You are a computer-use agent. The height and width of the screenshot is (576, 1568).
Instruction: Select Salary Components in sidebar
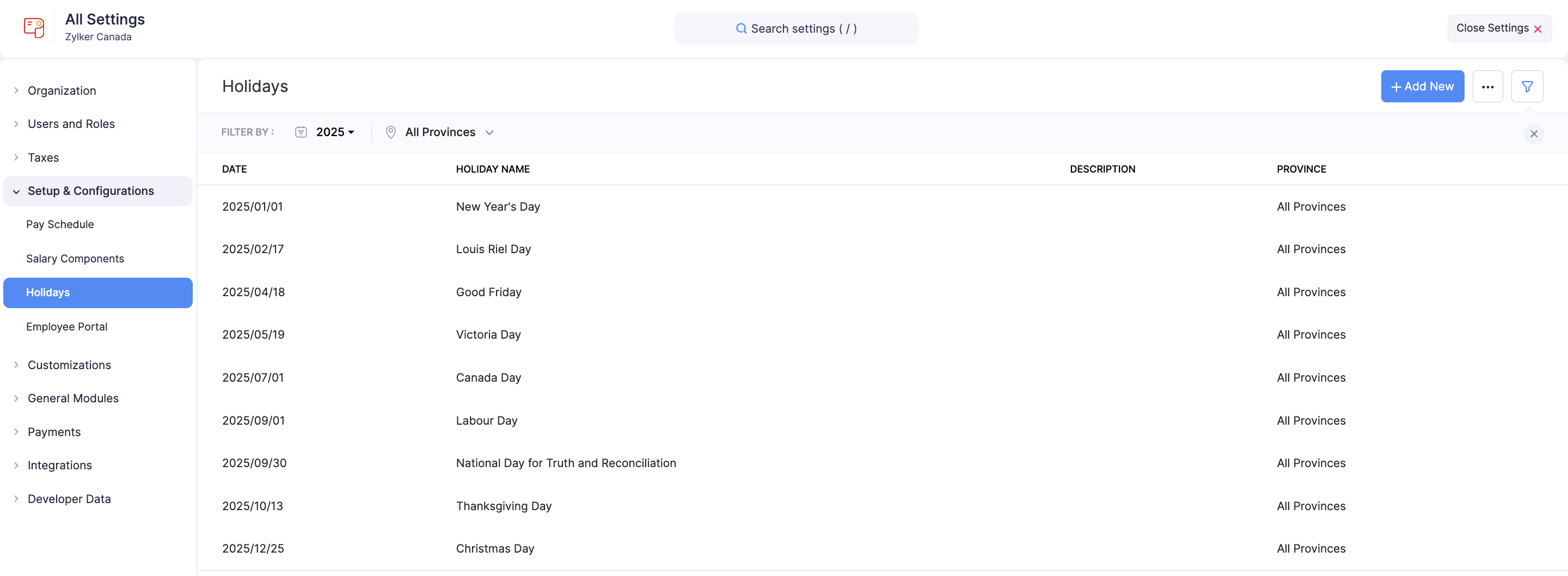point(75,259)
